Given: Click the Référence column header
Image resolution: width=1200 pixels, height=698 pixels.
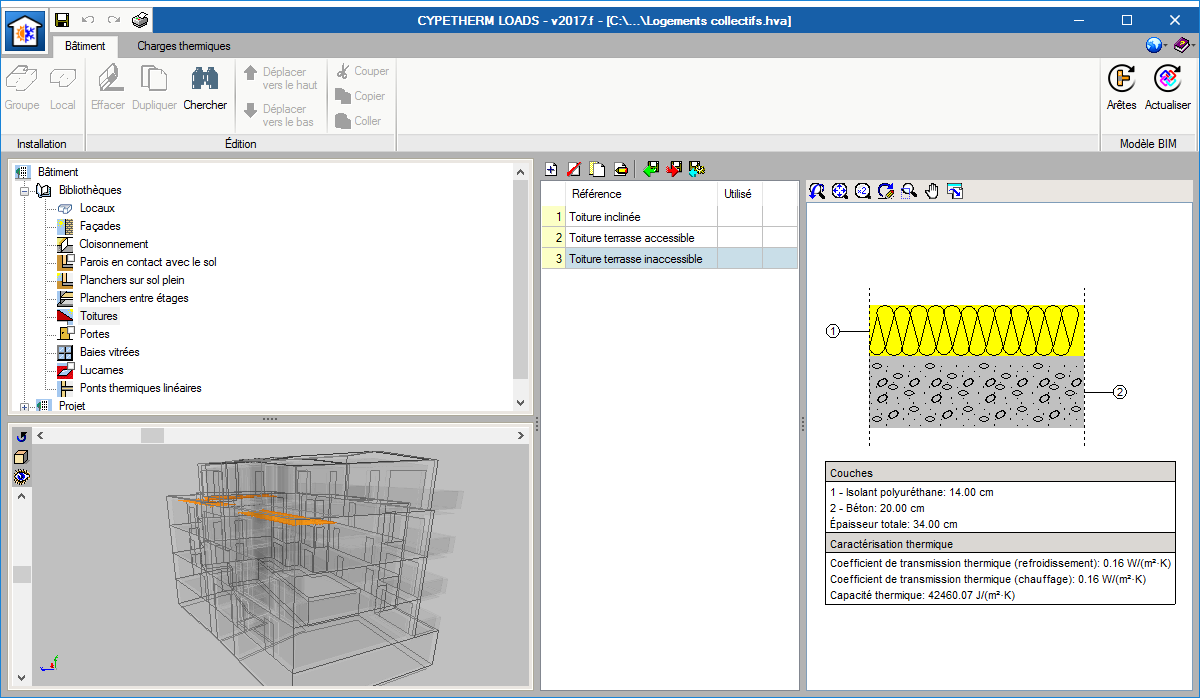Looking at the screenshot, I should (x=642, y=194).
